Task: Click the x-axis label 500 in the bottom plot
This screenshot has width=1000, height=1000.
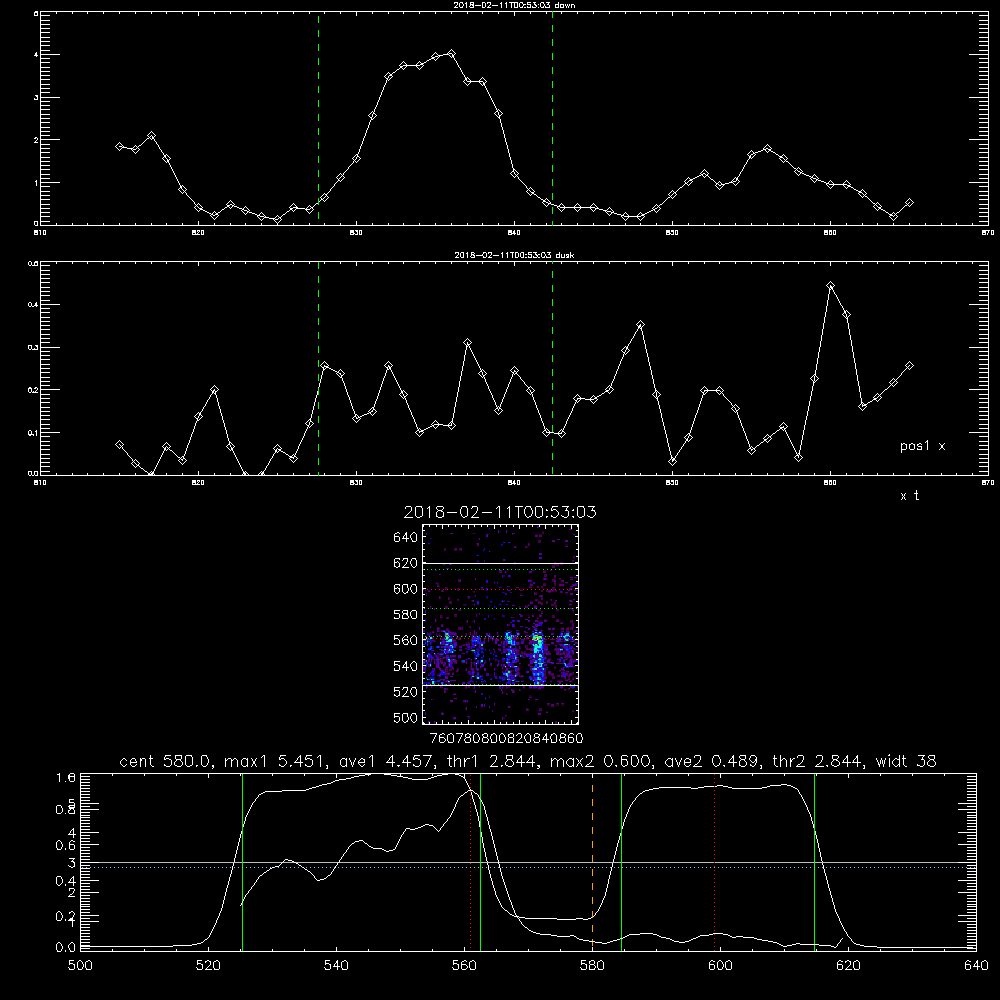Action: coord(80,966)
